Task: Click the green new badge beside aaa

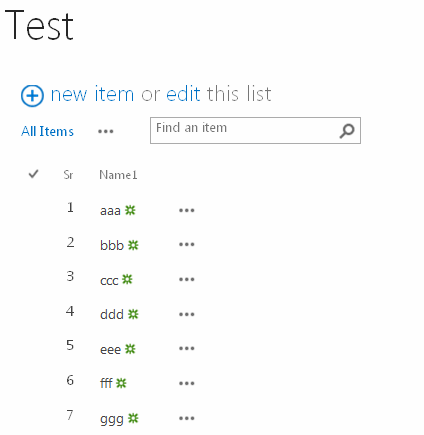Action: tap(130, 210)
